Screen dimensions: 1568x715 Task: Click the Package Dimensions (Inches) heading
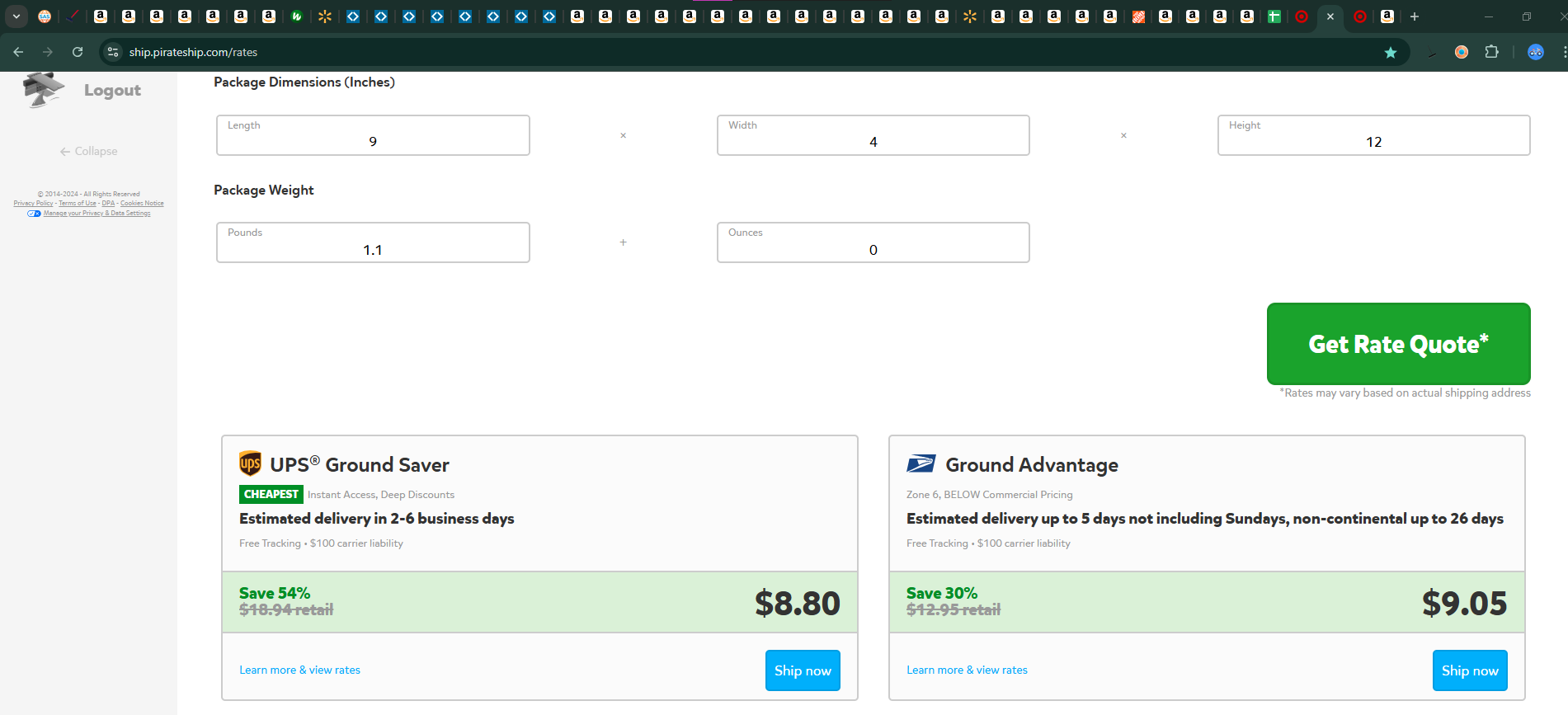point(304,82)
